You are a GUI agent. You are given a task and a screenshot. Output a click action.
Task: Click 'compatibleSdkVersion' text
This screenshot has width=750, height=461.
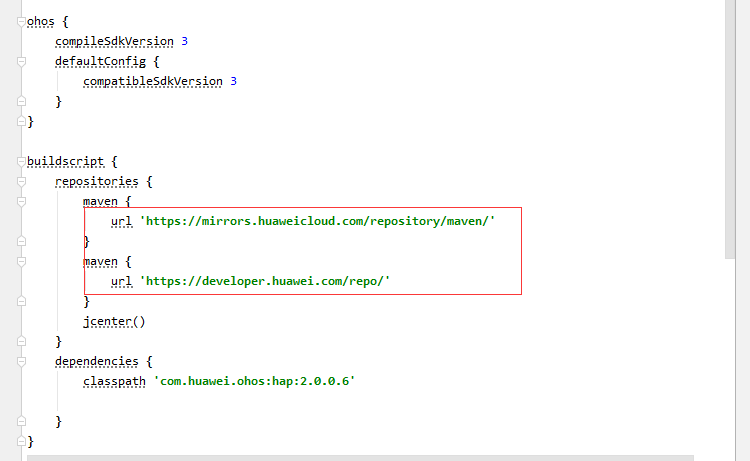153,82
